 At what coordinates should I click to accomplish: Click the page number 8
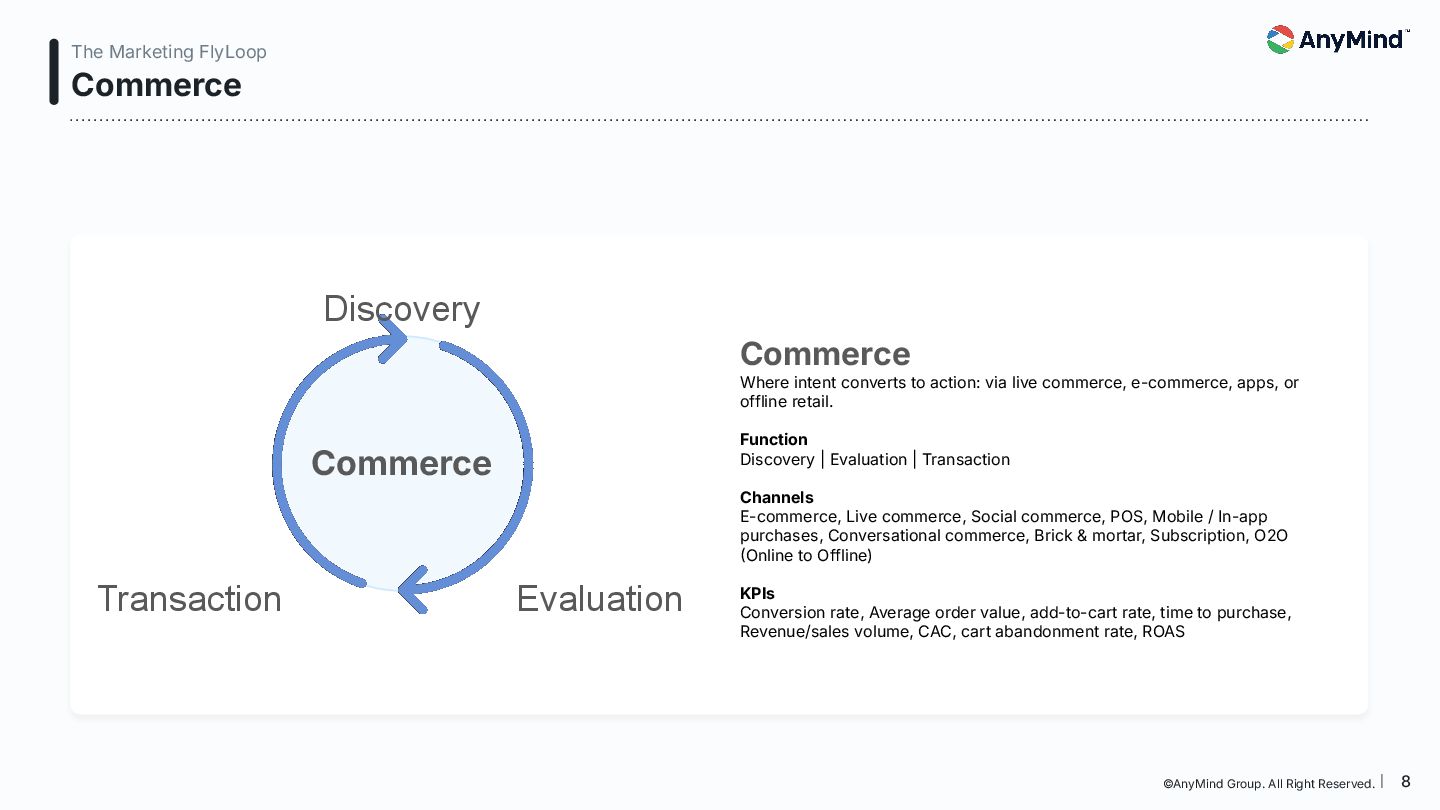point(1406,782)
